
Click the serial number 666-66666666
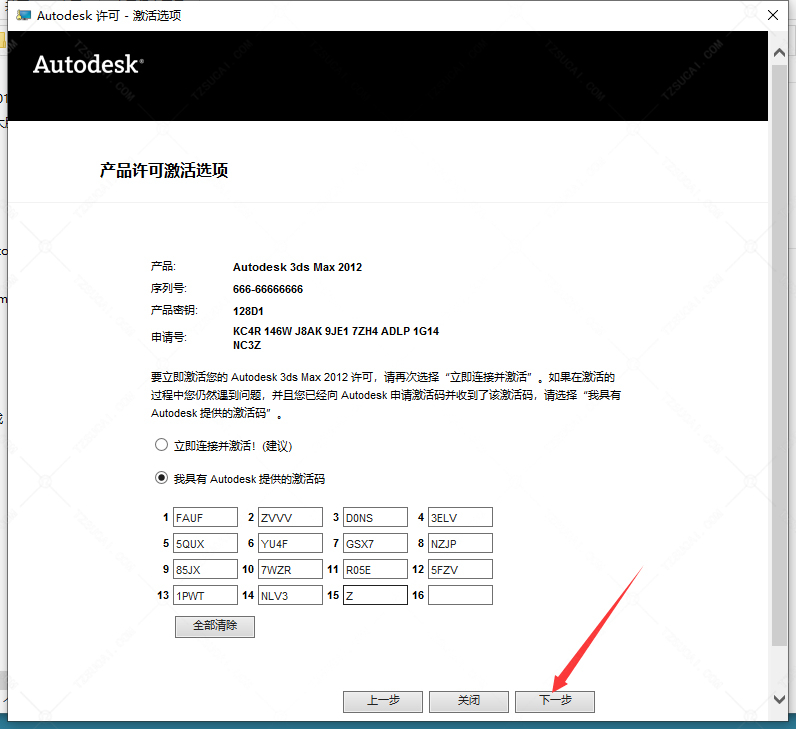coord(268,289)
